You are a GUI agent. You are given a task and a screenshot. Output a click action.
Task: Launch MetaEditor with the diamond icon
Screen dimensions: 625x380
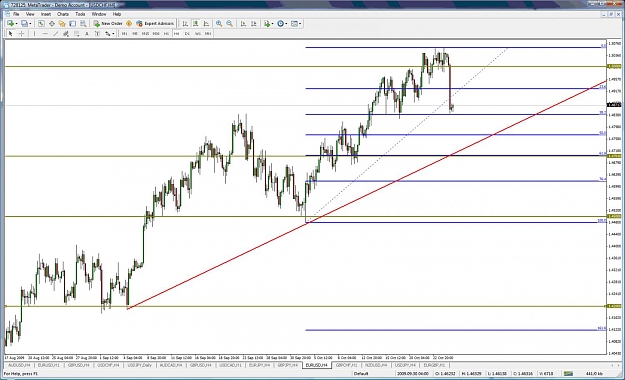pyautogui.click(x=129, y=24)
